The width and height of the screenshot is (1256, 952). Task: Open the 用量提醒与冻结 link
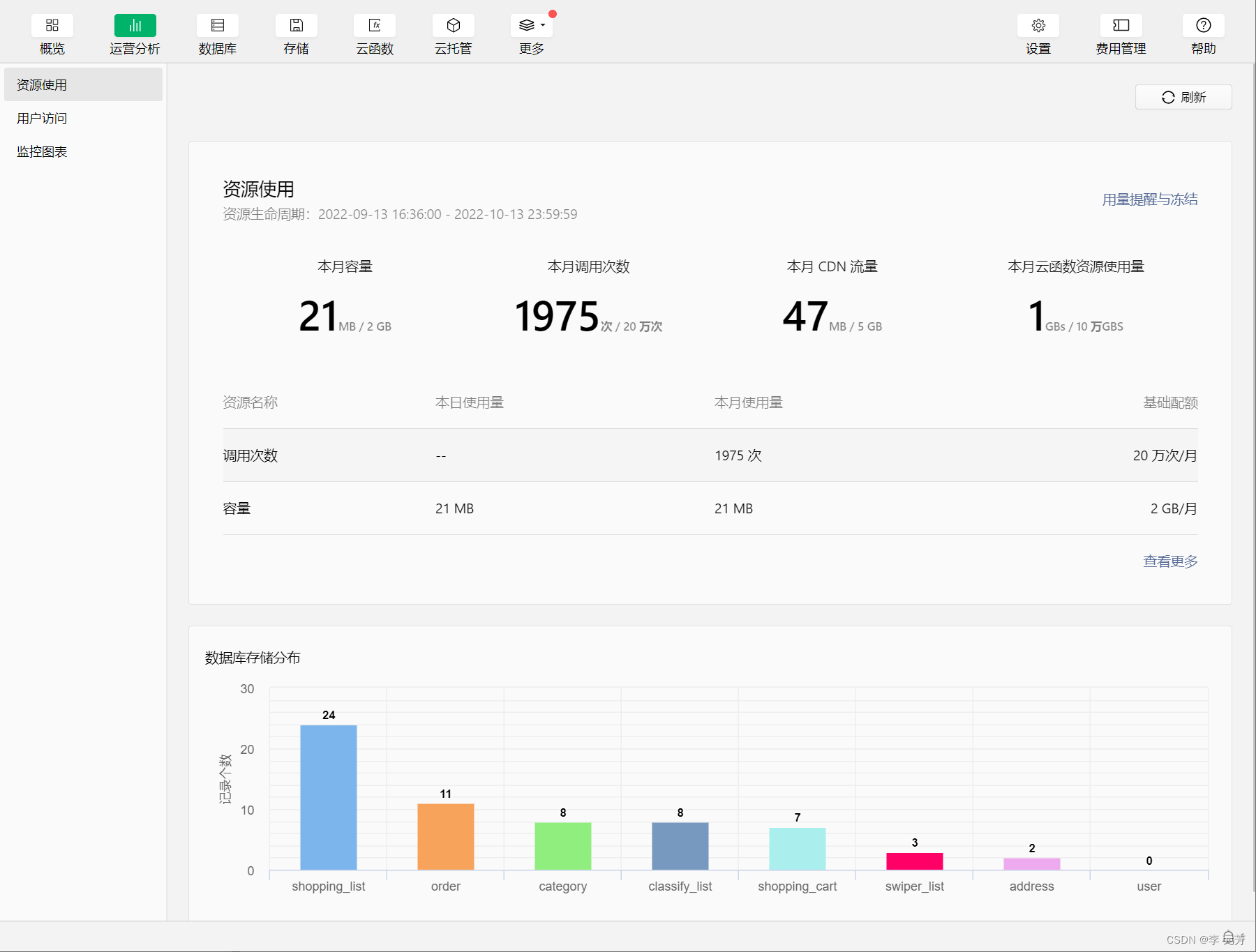click(x=1150, y=199)
